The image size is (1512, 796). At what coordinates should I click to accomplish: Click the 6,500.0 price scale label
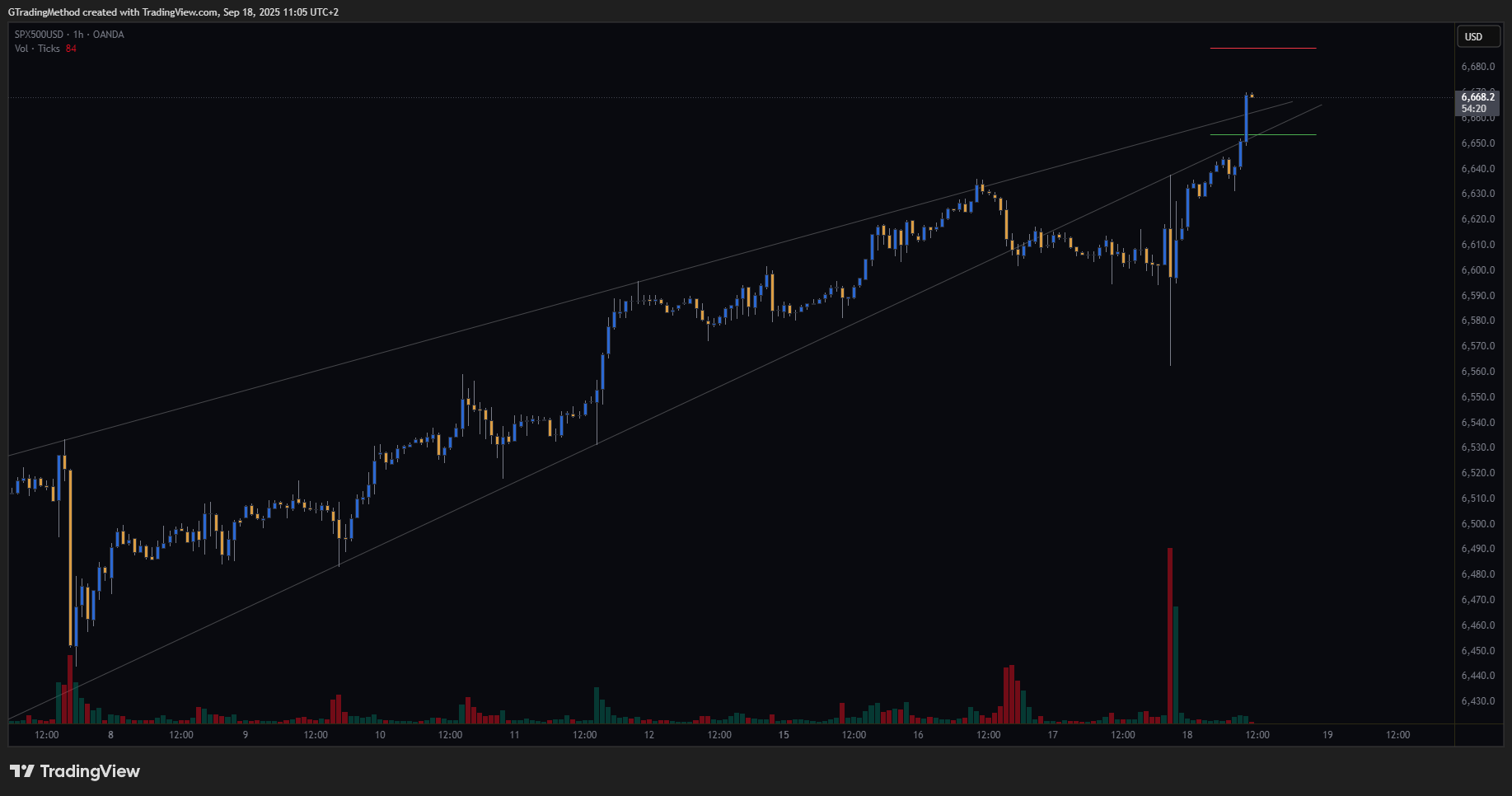pos(1478,524)
